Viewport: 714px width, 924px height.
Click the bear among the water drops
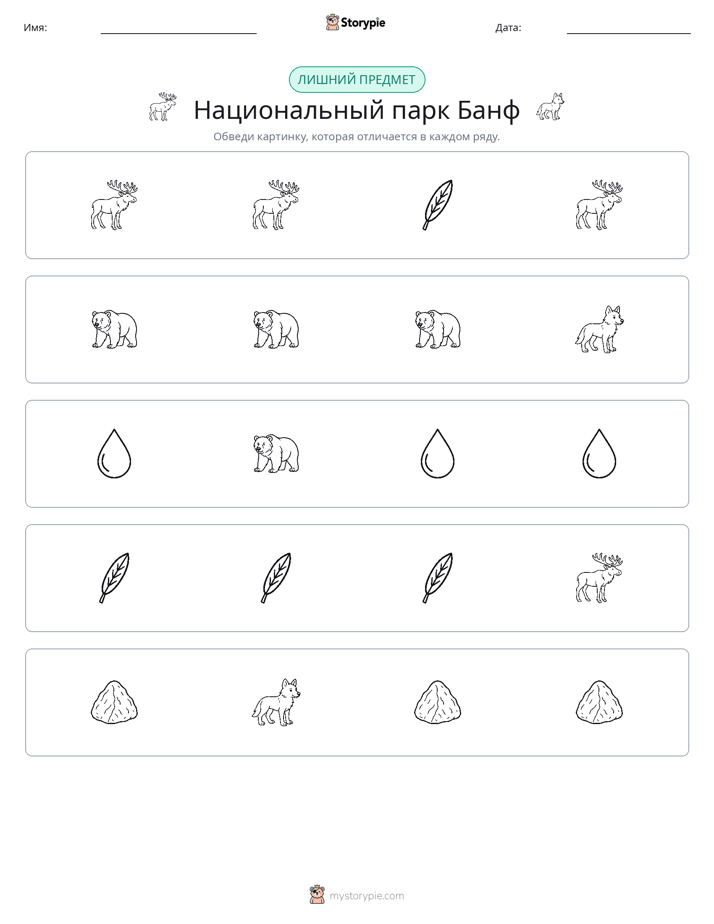276,453
